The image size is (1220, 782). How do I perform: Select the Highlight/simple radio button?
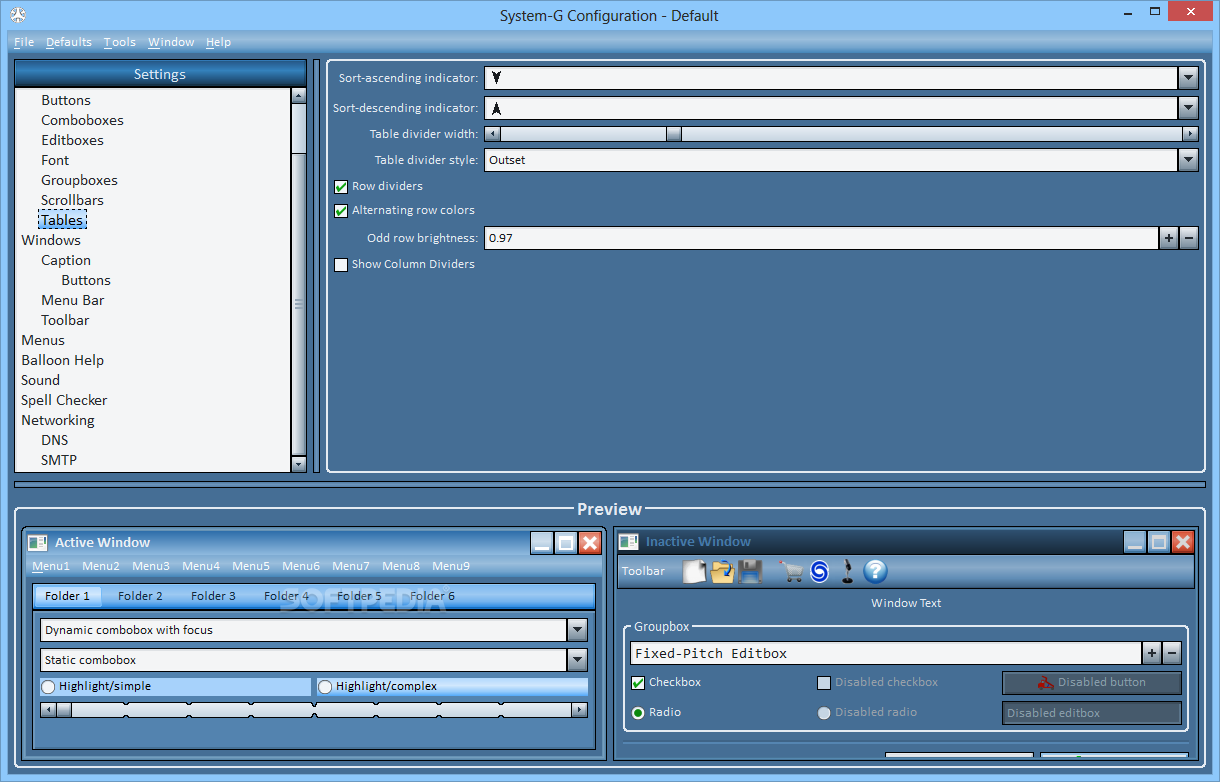click(x=48, y=687)
